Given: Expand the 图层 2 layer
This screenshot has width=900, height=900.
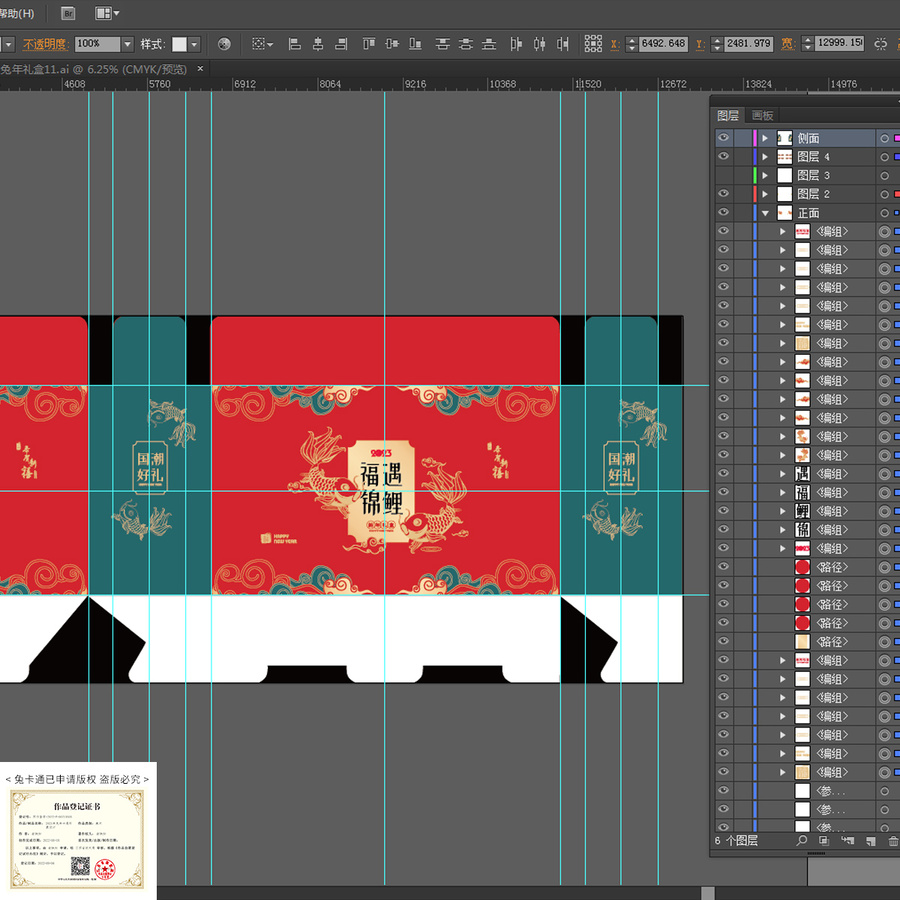Looking at the screenshot, I should coord(765,194).
